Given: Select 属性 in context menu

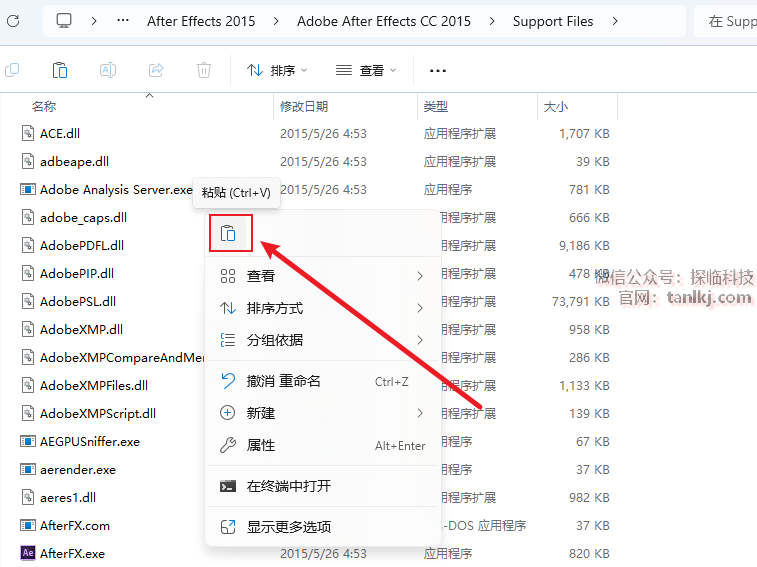Looking at the screenshot, I should 323,445.
